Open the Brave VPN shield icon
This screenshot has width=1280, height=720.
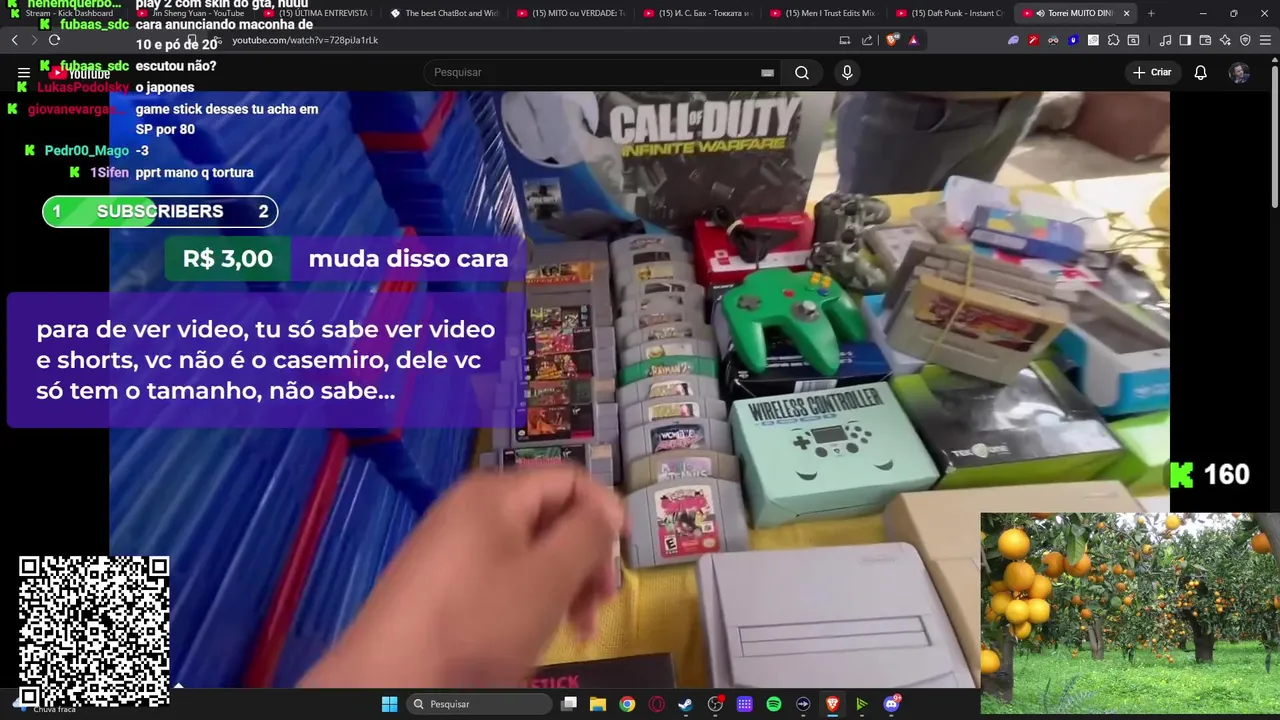click(1245, 40)
